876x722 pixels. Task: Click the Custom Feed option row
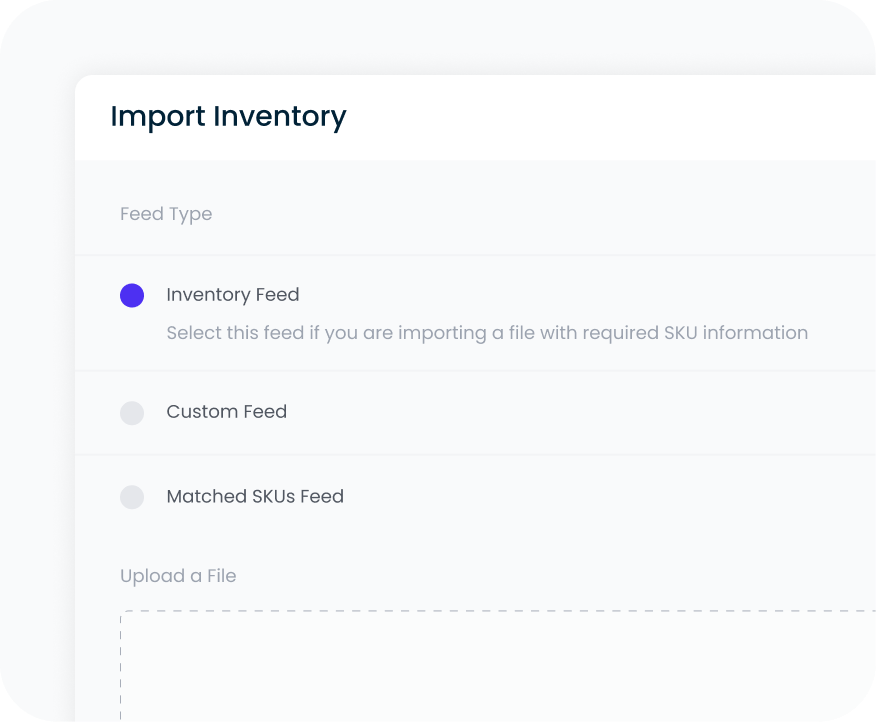(400, 412)
